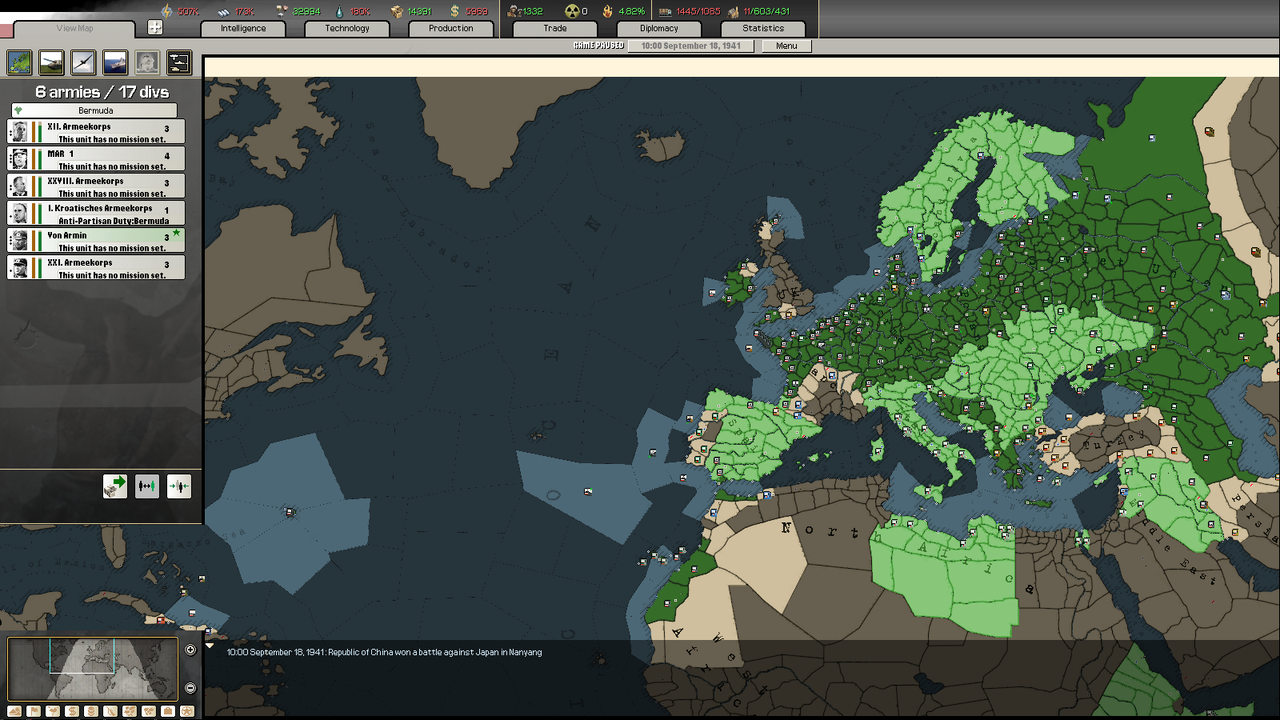Select the naval units ship icon
Image resolution: width=1280 pixels, height=720 pixels.
click(115, 63)
